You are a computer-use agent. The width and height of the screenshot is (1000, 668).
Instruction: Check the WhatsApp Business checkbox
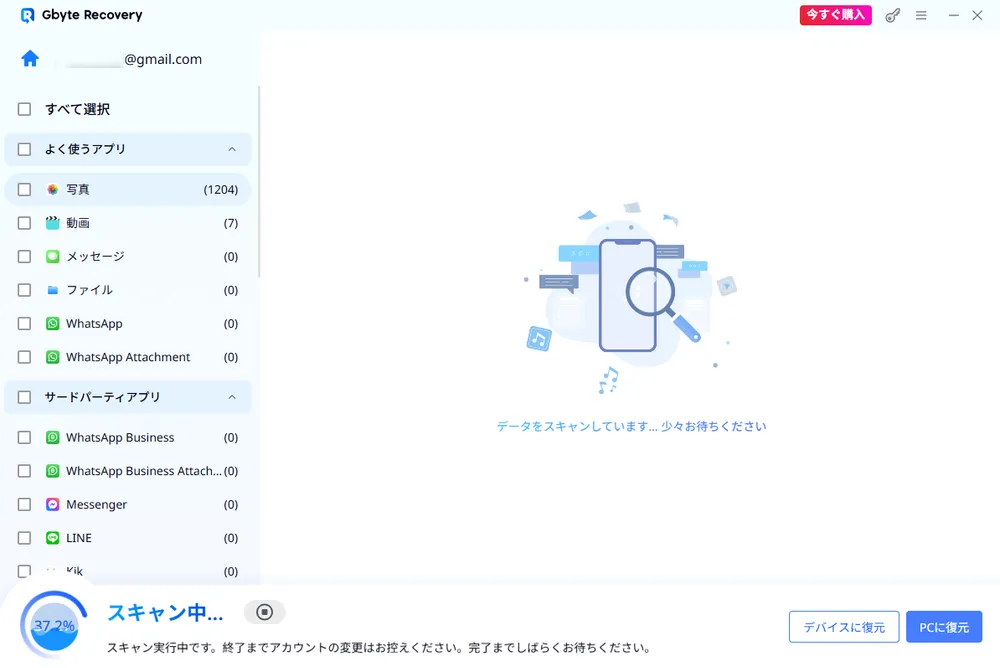click(24, 437)
